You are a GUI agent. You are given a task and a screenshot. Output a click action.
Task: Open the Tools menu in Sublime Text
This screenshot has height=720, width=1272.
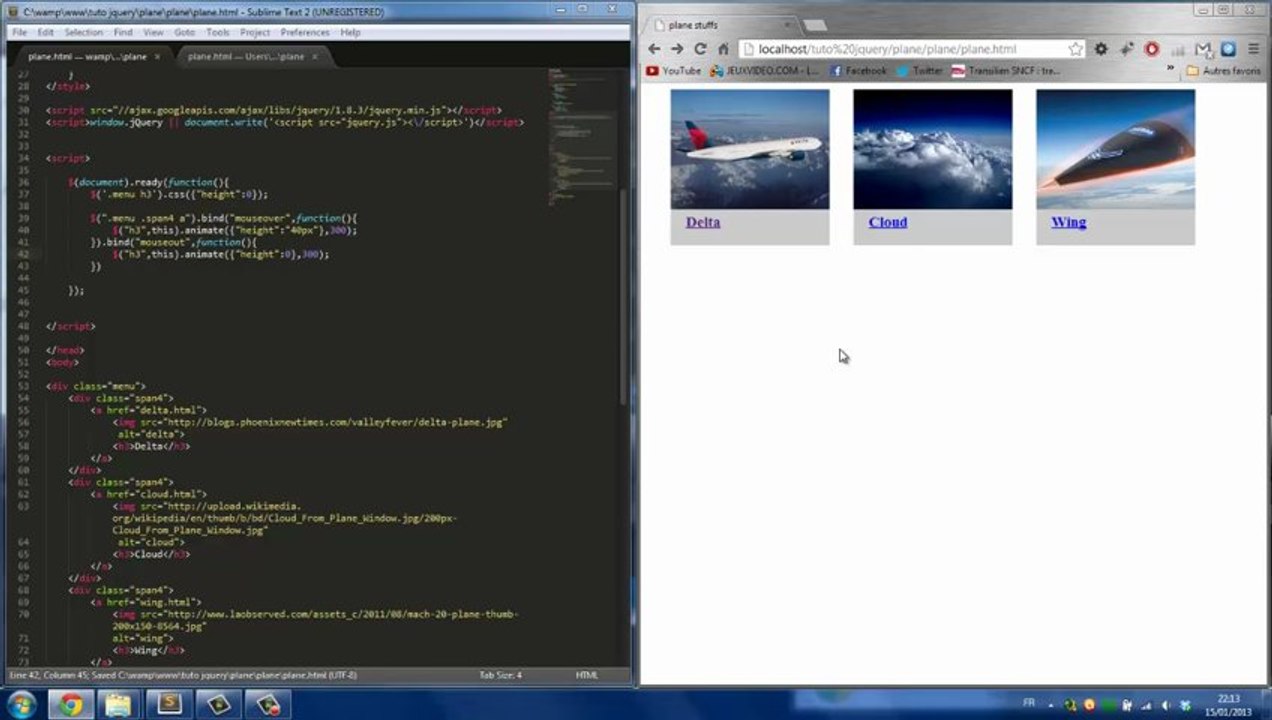click(x=218, y=32)
